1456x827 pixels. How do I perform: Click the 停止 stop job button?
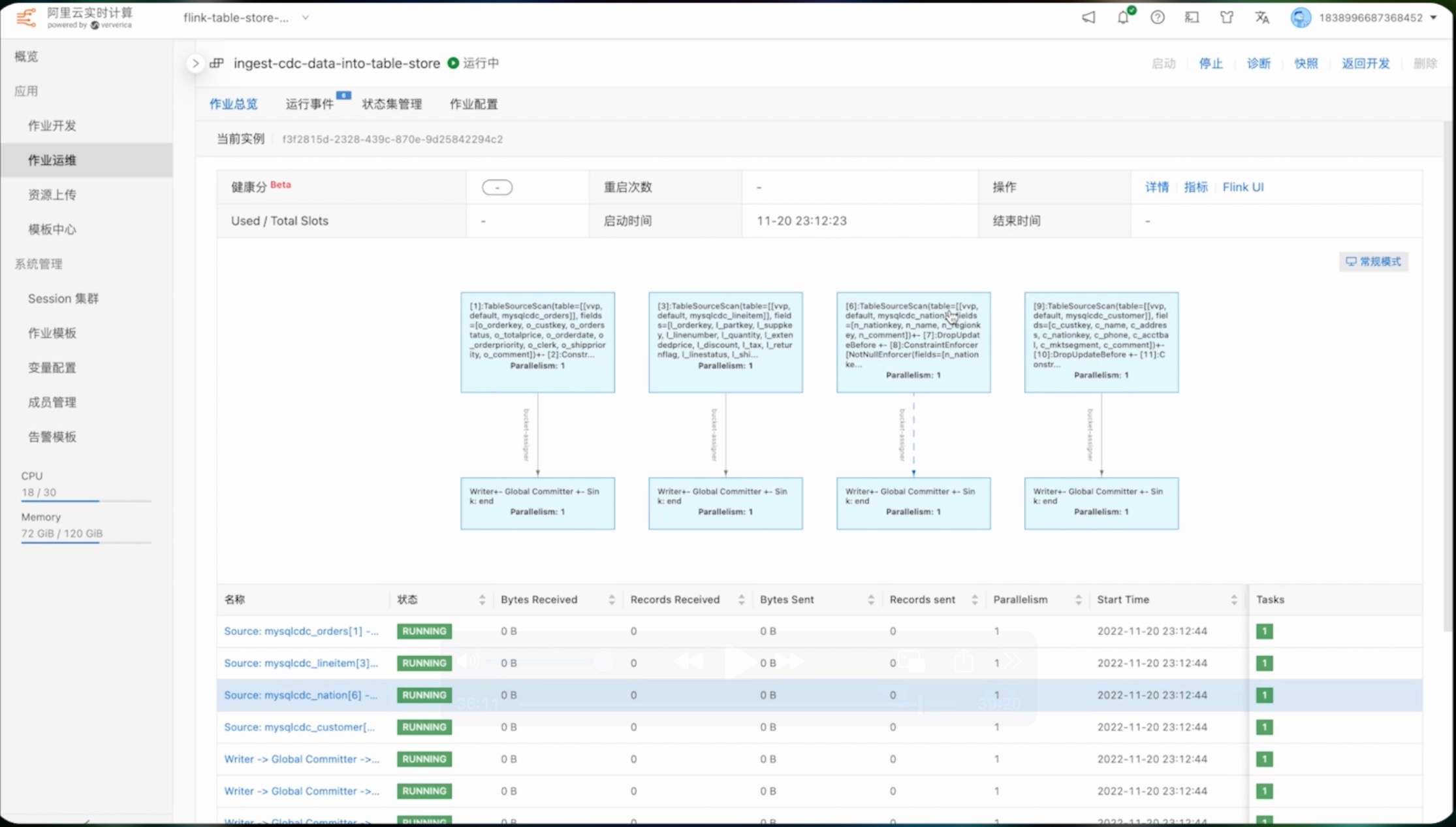coord(1211,63)
